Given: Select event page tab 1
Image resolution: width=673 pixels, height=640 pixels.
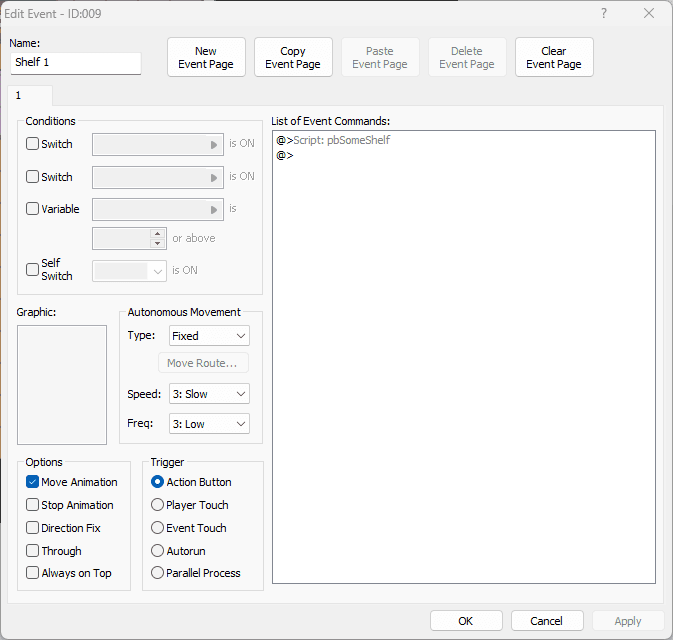Looking at the screenshot, I should [x=30, y=95].
